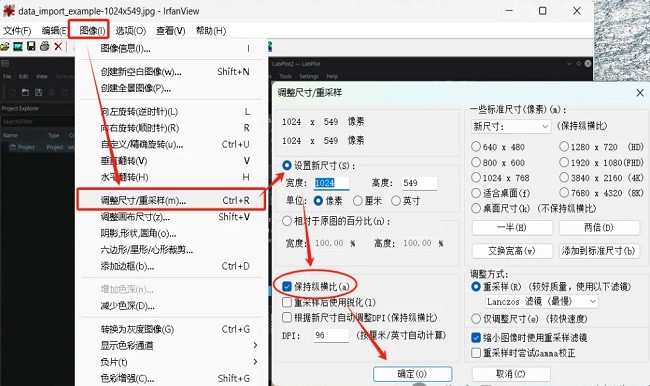Image resolution: width=650 pixels, height=386 pixels.
Task: Select 调整尺寸/重采样(m)... menu entry
Action: click(x=172, y=200)
